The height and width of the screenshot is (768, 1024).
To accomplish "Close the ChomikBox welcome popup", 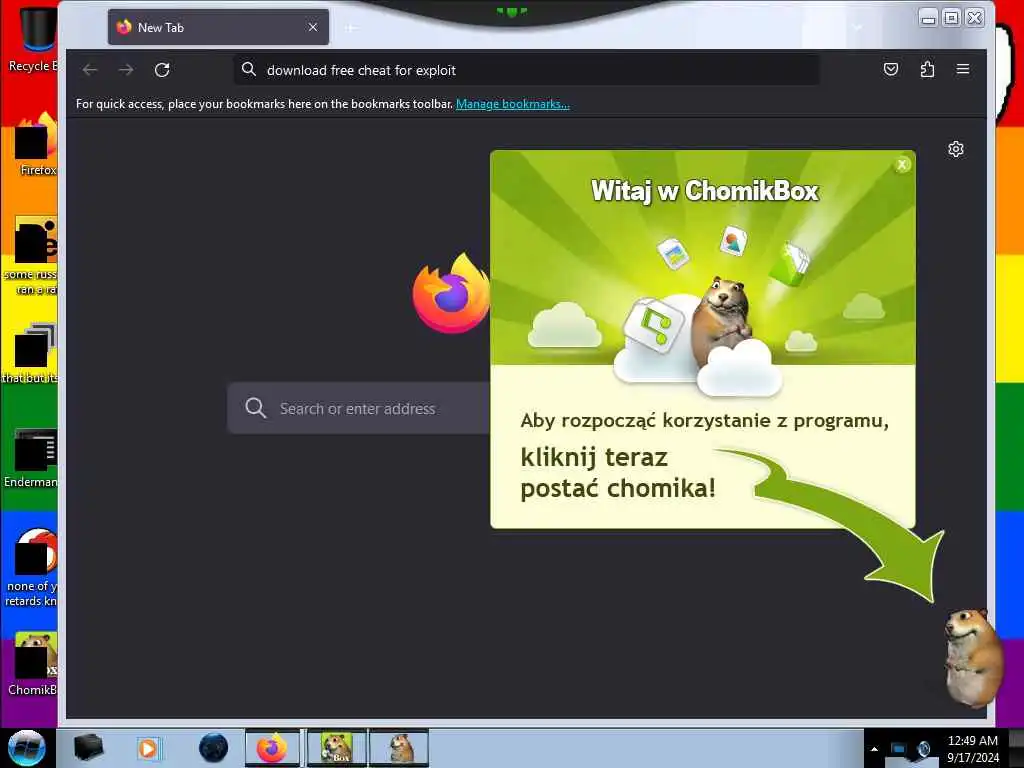I will [902, 165].
